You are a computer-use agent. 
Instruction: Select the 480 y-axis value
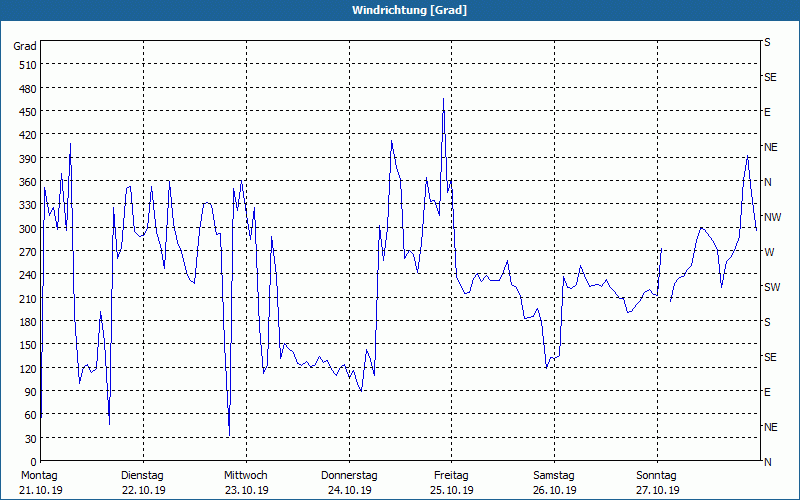click(28, 89)
